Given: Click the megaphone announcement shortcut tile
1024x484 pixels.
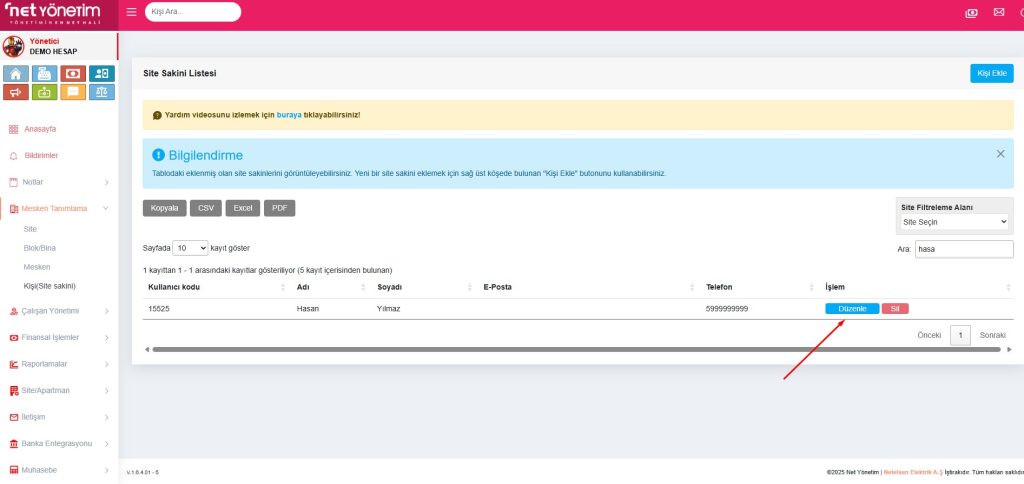Looking at the screenshot, I should click(15, 92).
